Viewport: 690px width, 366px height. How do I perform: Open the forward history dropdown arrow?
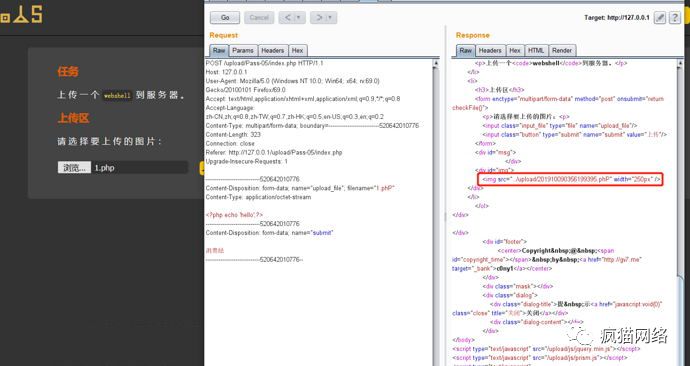tap(331, 18)
